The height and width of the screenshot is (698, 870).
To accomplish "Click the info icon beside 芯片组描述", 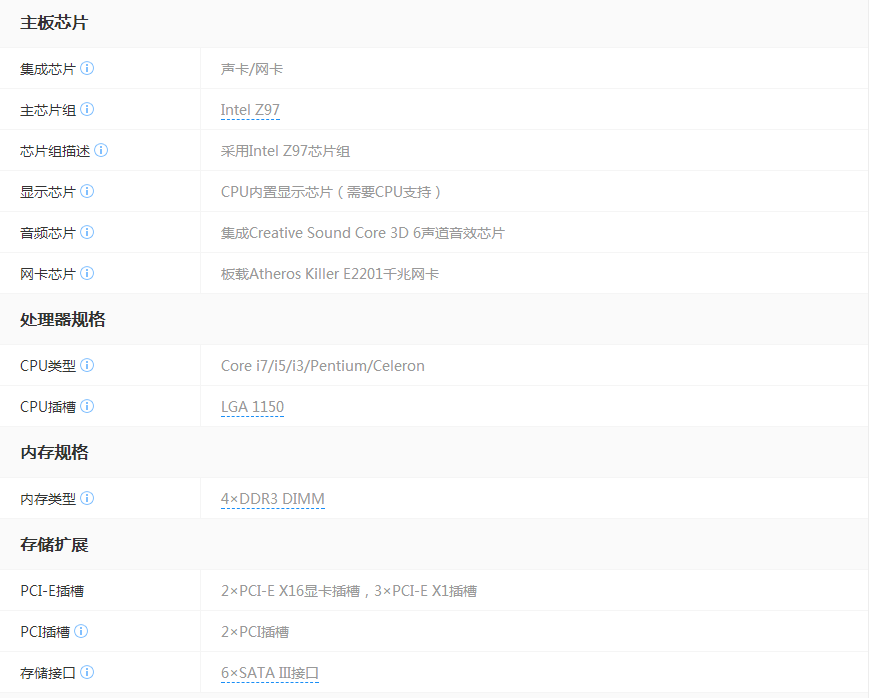I will (x=101, y=150).
